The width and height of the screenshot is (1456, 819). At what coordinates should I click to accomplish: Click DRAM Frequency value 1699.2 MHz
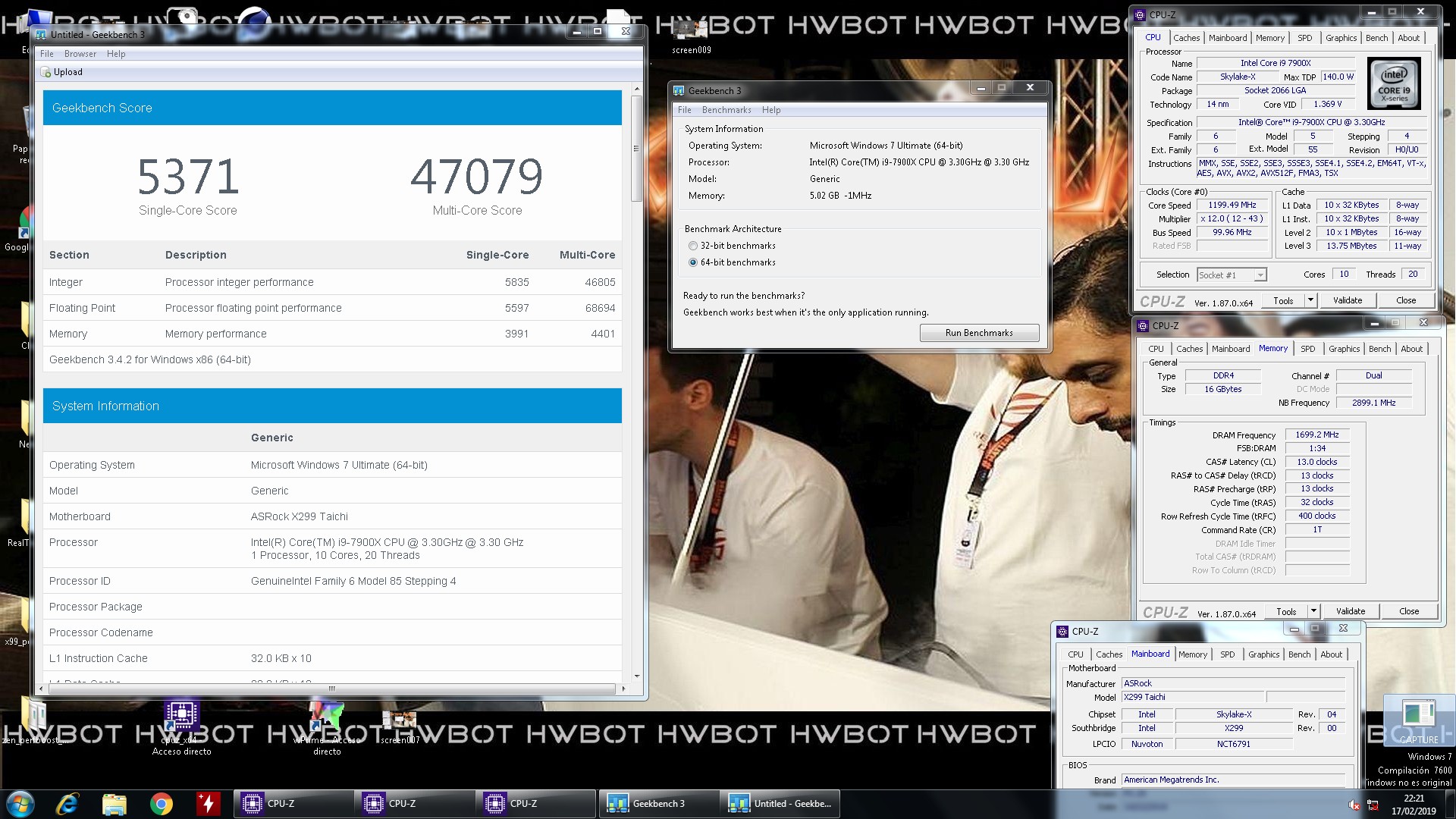click(1317, 435)
